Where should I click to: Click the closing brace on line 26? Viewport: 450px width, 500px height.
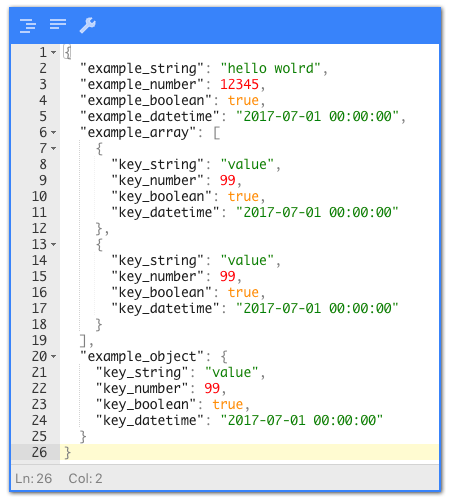(x=67, y=452)
